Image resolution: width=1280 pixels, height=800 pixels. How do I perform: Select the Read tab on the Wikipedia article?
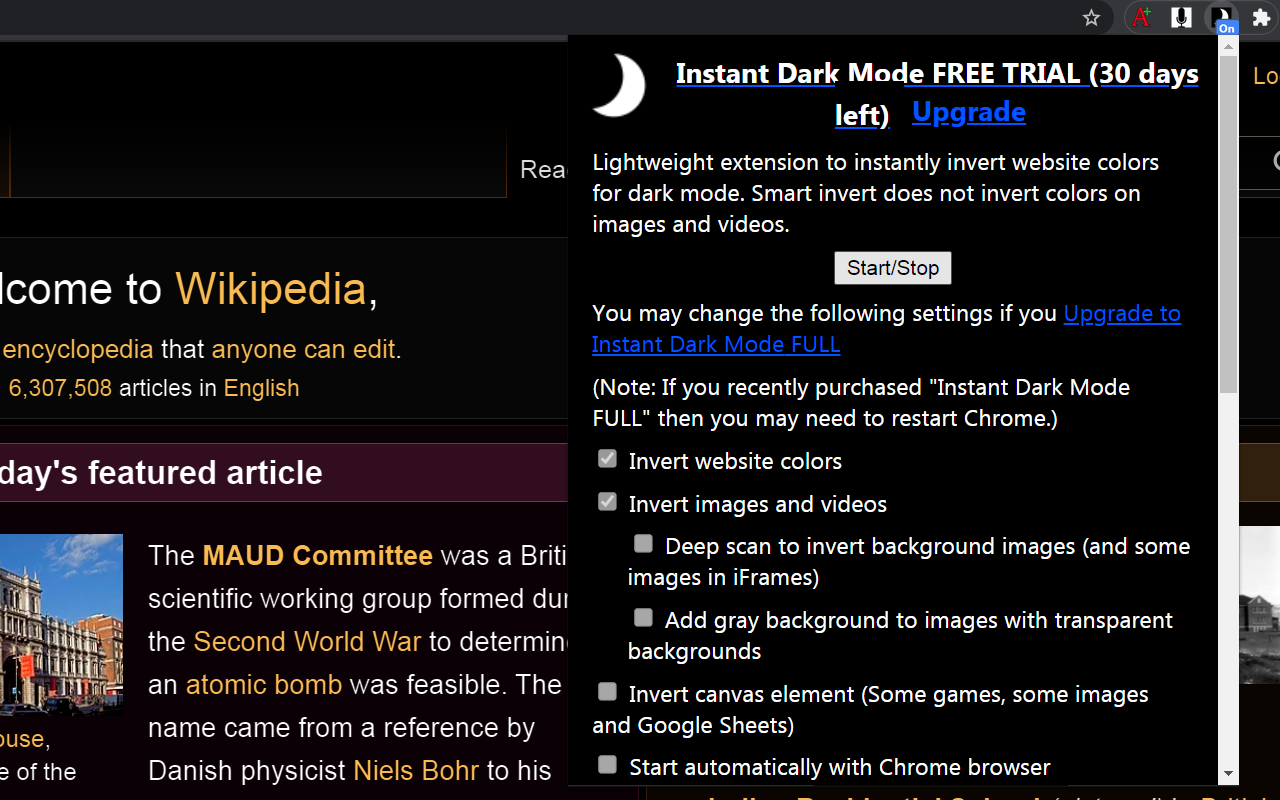[x=545, y=170]
